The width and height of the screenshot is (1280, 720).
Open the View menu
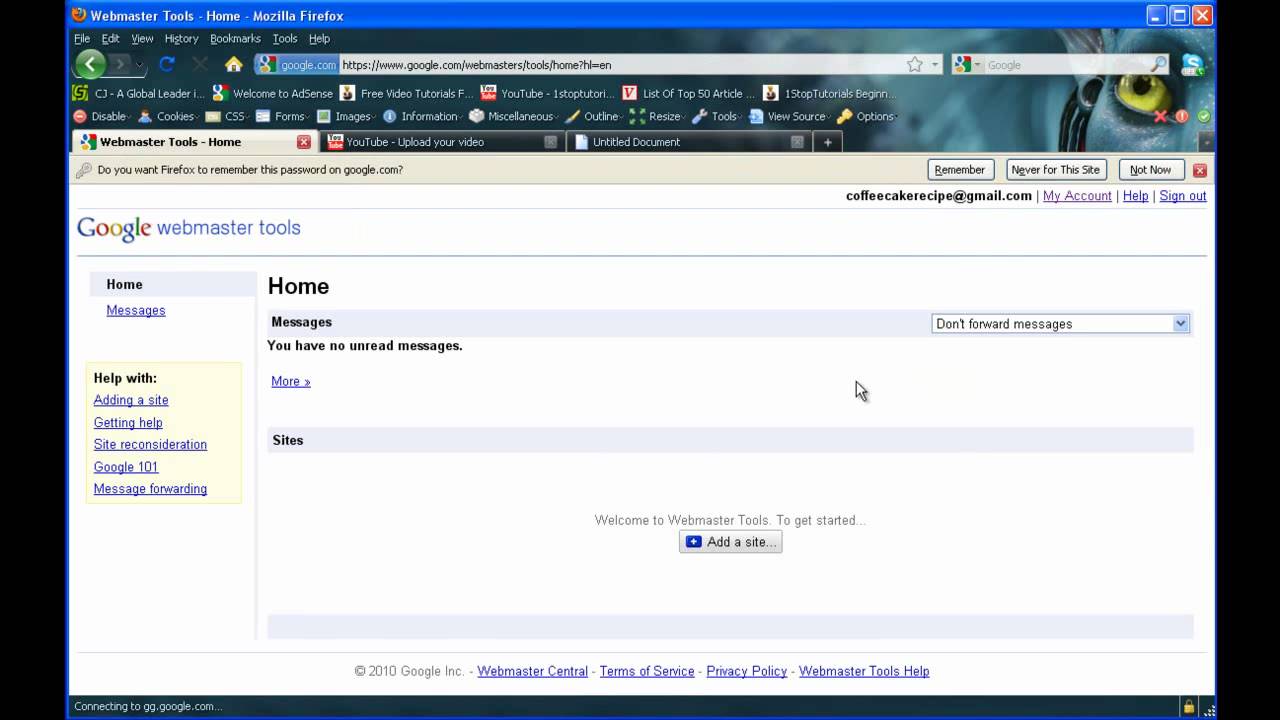[143, 39]
